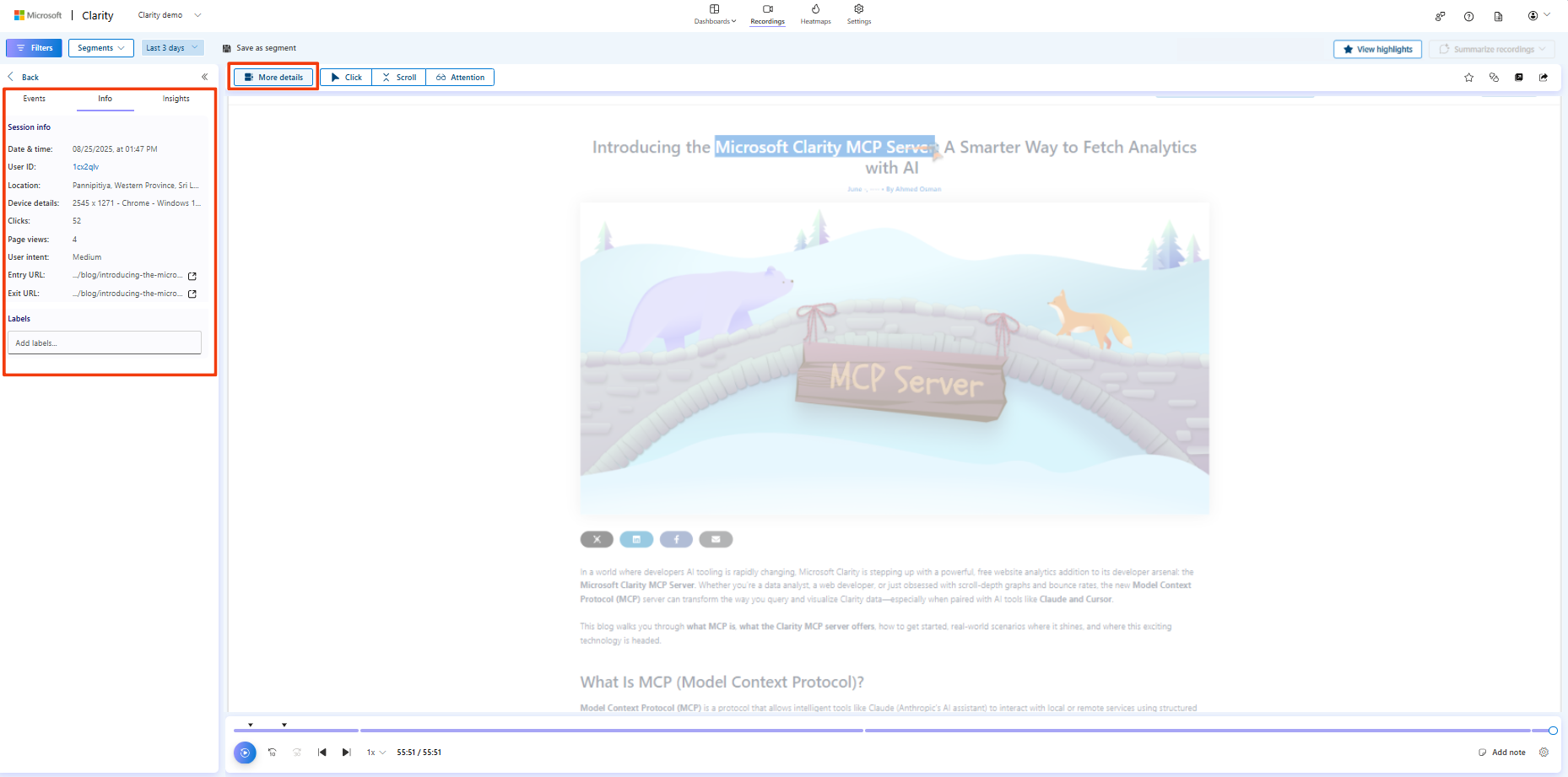This screenshot has height=777, width=1568.
Task: Open the help question mark icon
Action: (x=1468, y=16)
